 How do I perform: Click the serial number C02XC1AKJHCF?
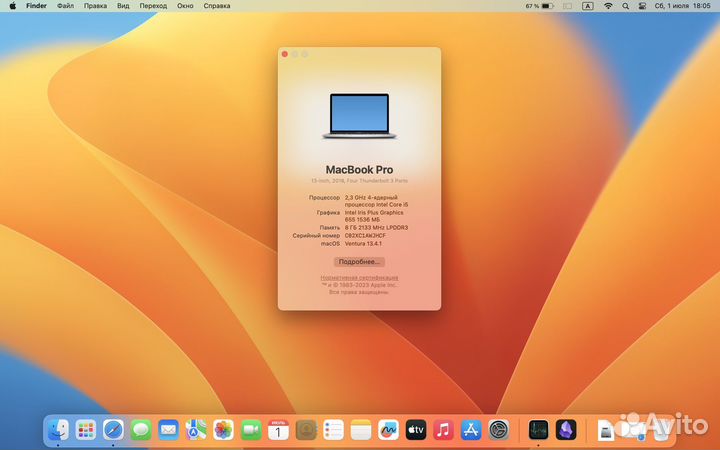point(365,236)
